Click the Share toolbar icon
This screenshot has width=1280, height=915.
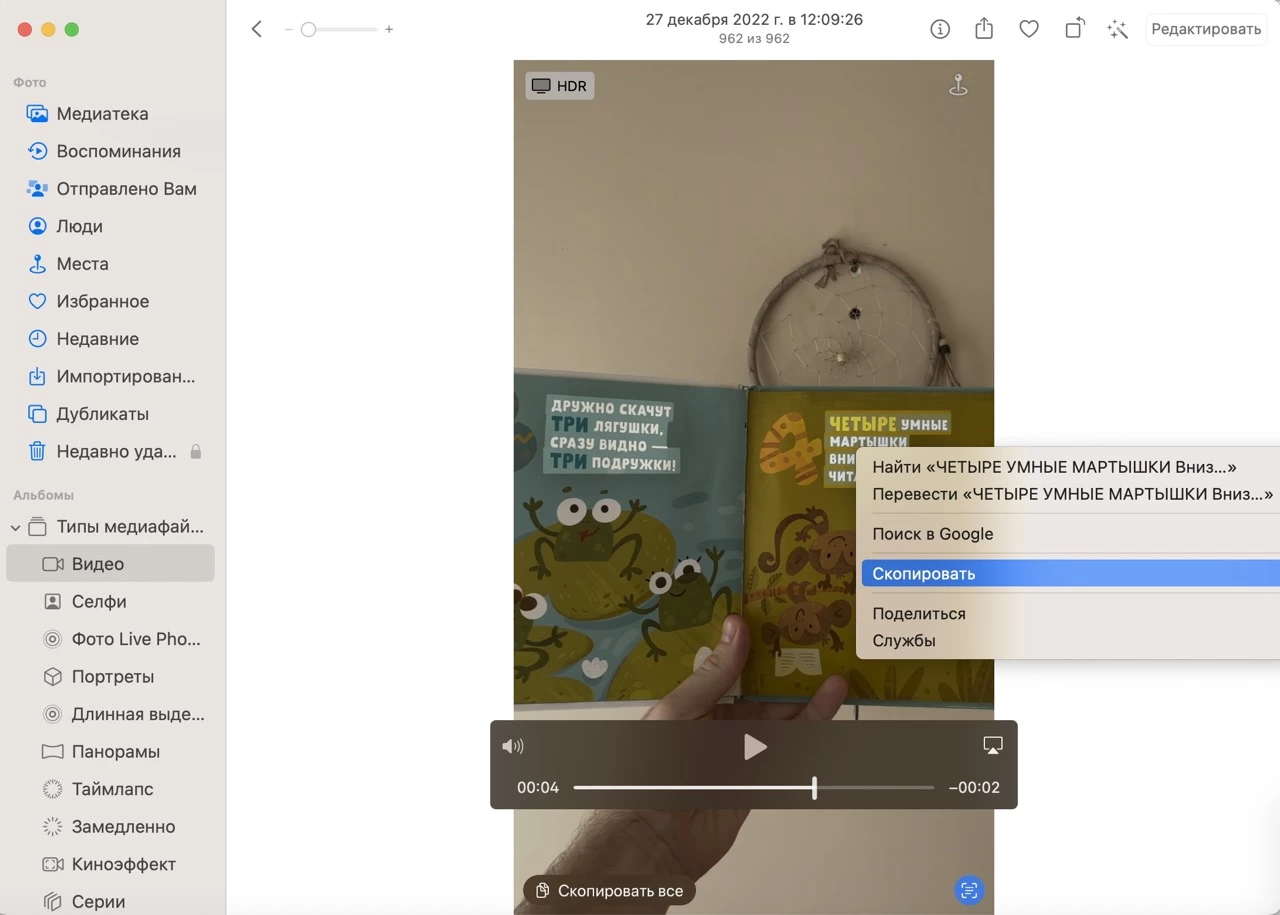tap(984, 29)
